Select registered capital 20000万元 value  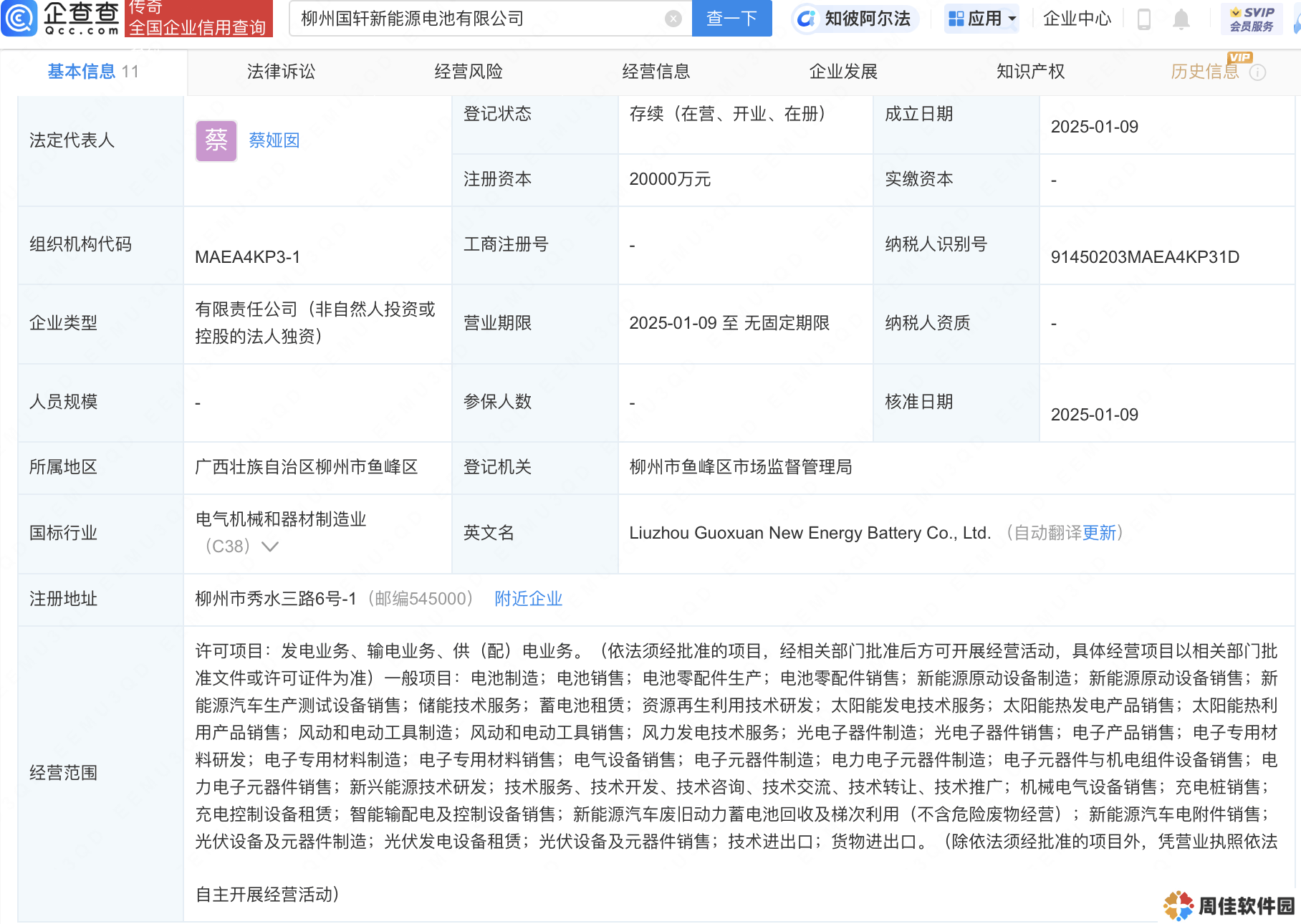click(x=670, y=179)
